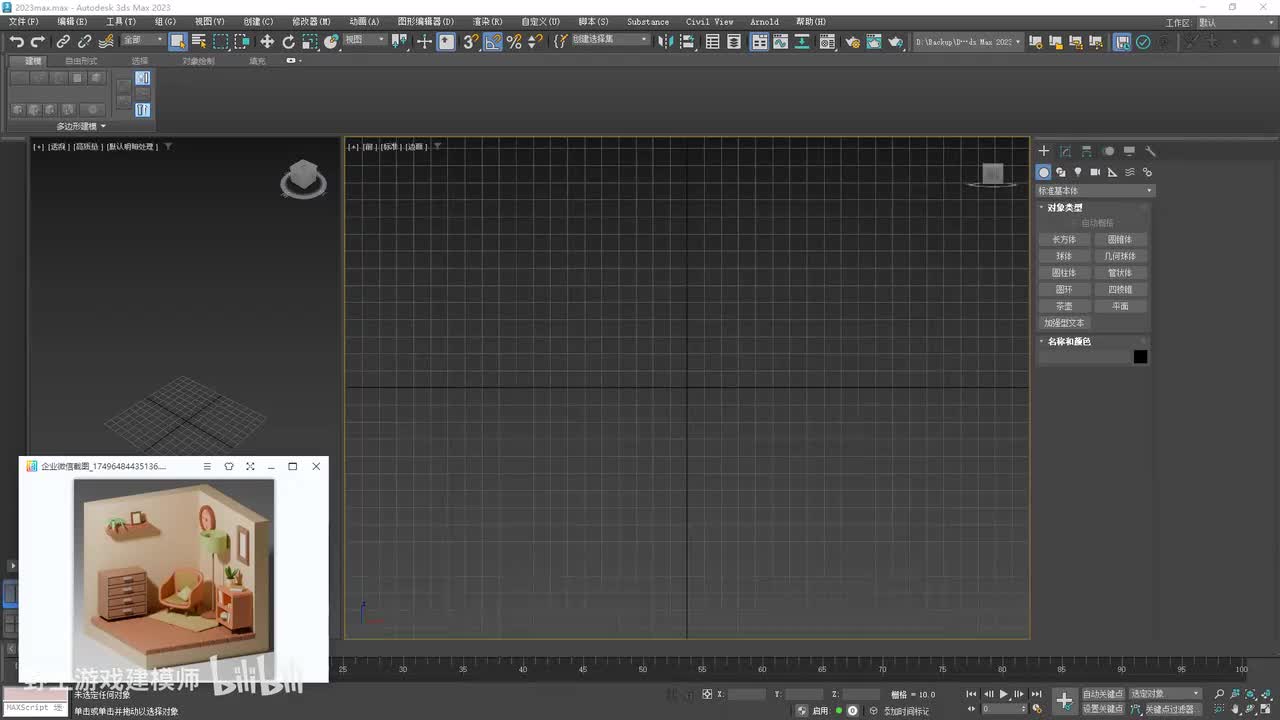Screen dimensions: 1280x720
Task: Toggle Angle Snap on or off
Action: [x=492, y=41]
